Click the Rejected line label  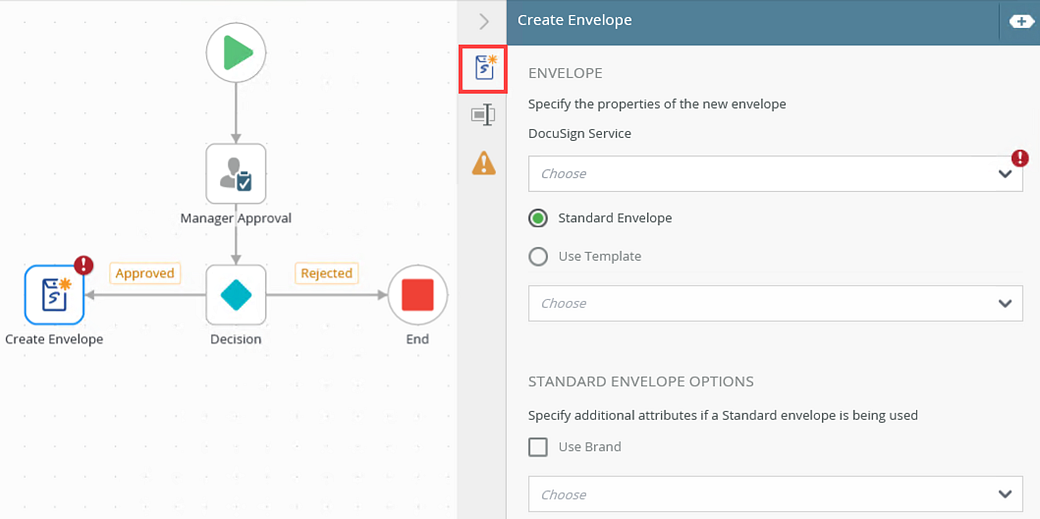pyautogui.click(x=327, y=273)
